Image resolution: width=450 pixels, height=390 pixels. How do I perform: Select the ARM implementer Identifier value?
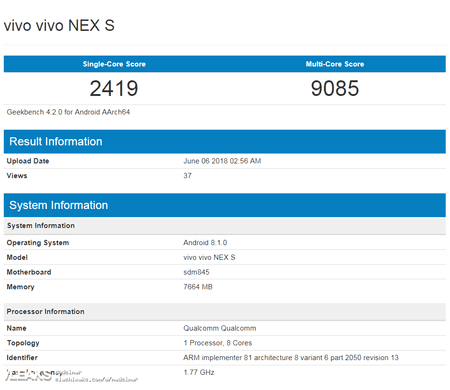coord(291,357)
